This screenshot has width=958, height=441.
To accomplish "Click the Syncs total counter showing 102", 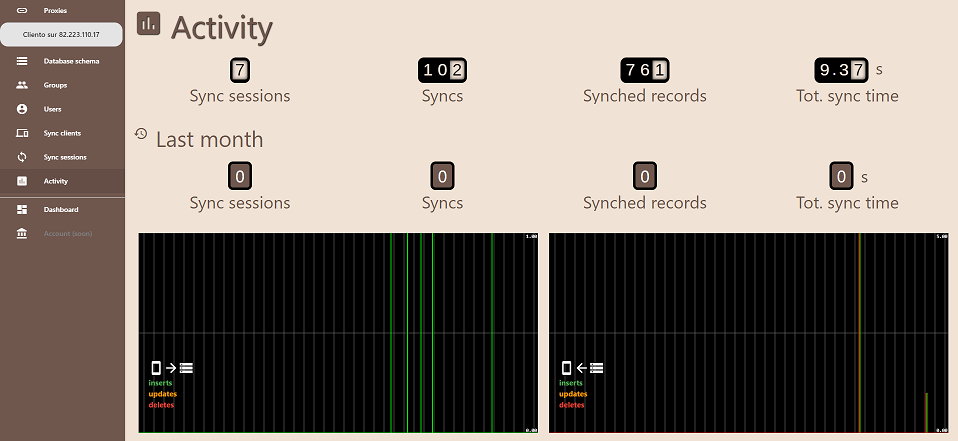I will 442,70.
